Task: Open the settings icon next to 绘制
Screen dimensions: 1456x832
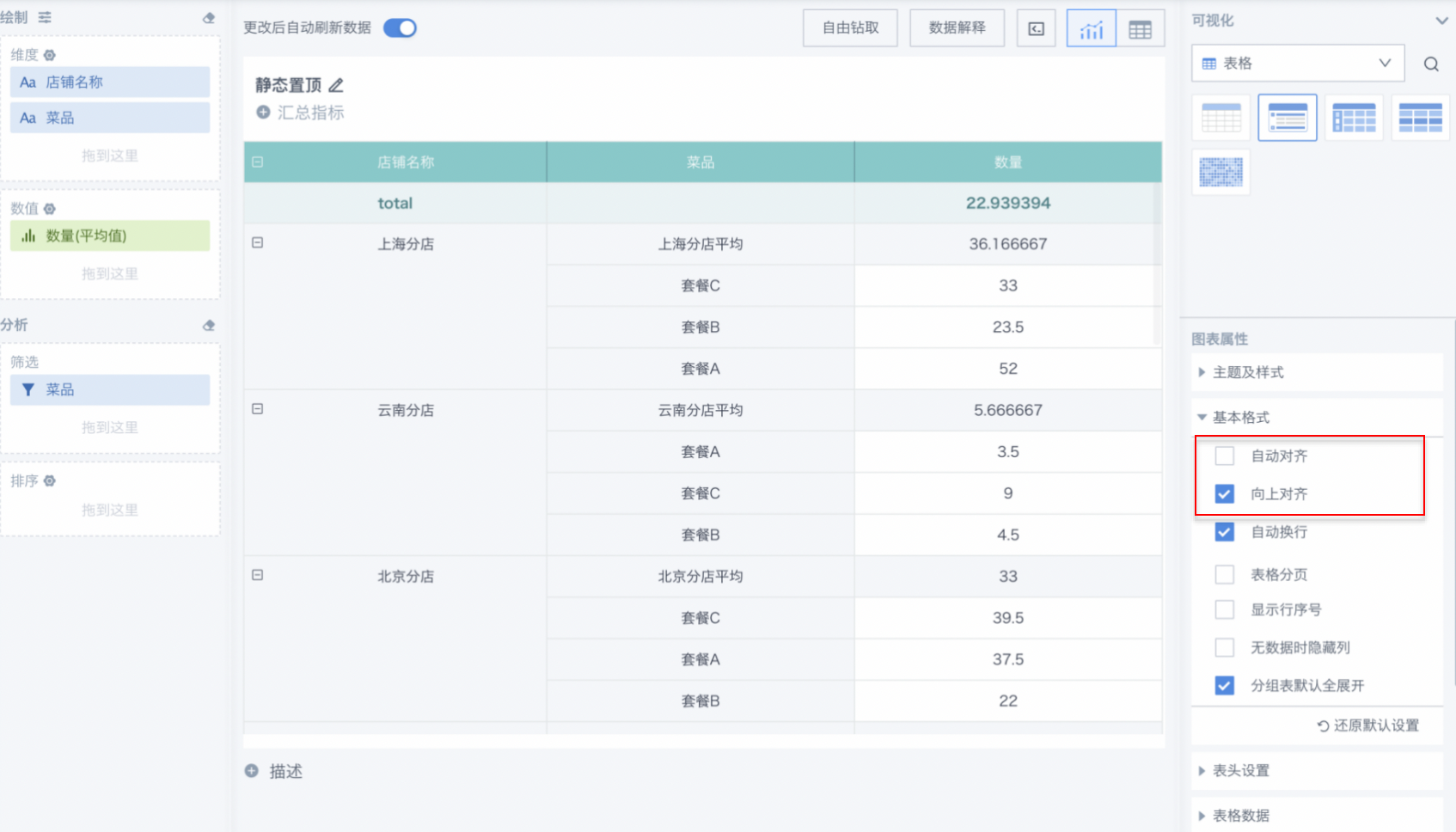Action: tap(45, 17)
